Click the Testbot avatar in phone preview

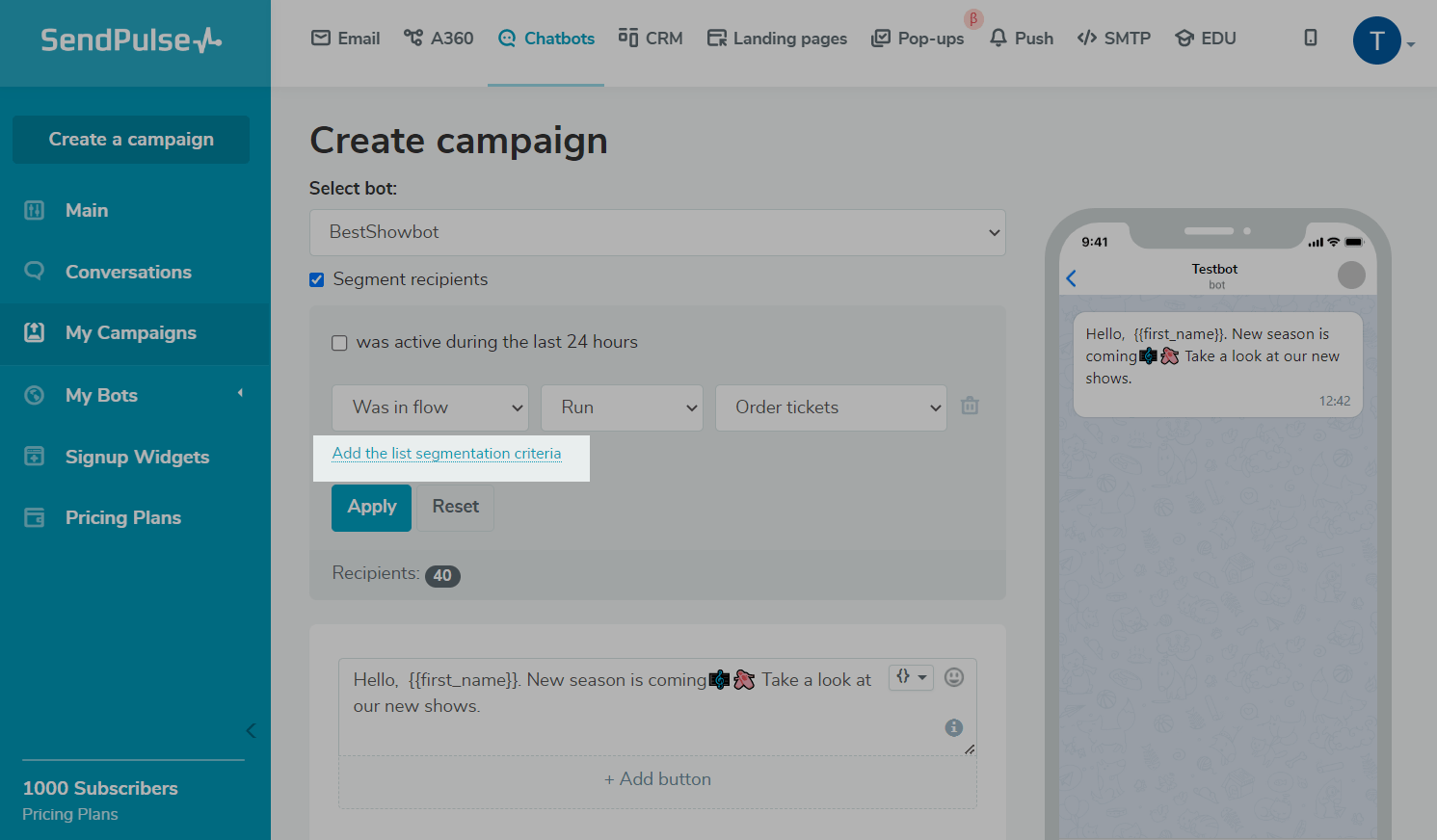point(1351,276)
